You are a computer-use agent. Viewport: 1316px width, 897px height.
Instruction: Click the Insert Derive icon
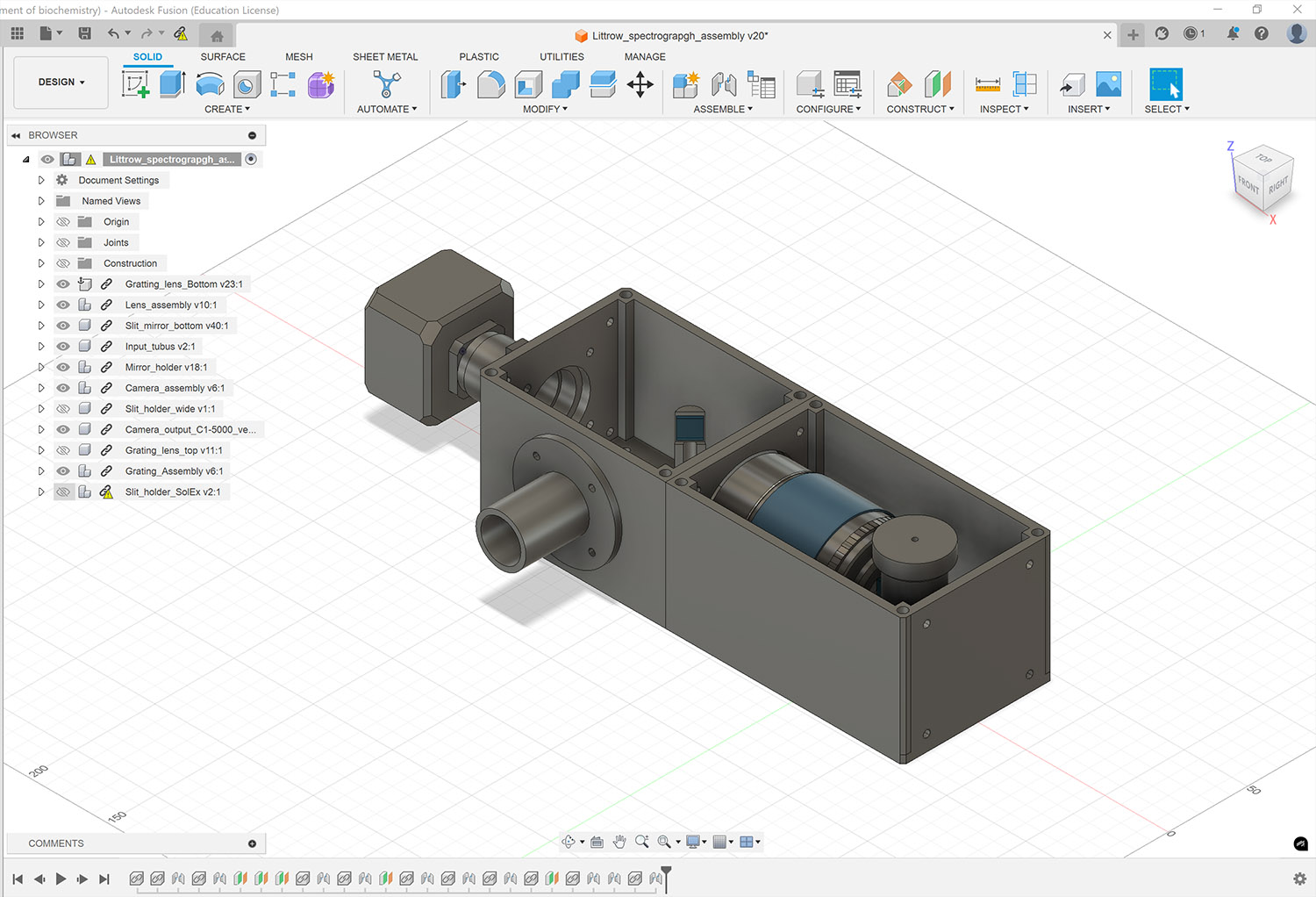coord(1072,85)
